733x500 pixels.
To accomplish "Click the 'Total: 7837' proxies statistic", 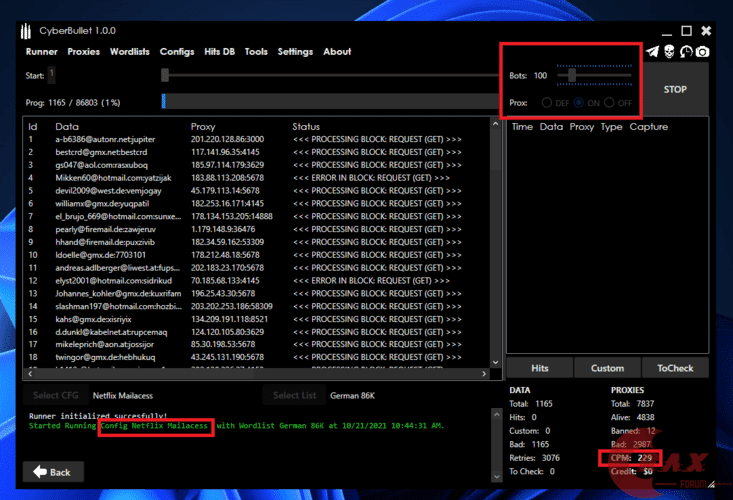I will tap(632, 404).
